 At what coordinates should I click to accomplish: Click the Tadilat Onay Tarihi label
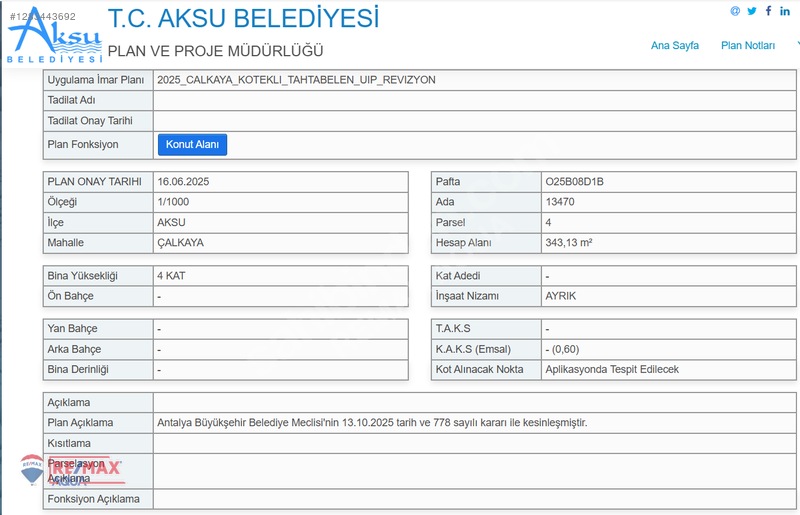pos(90,121)
